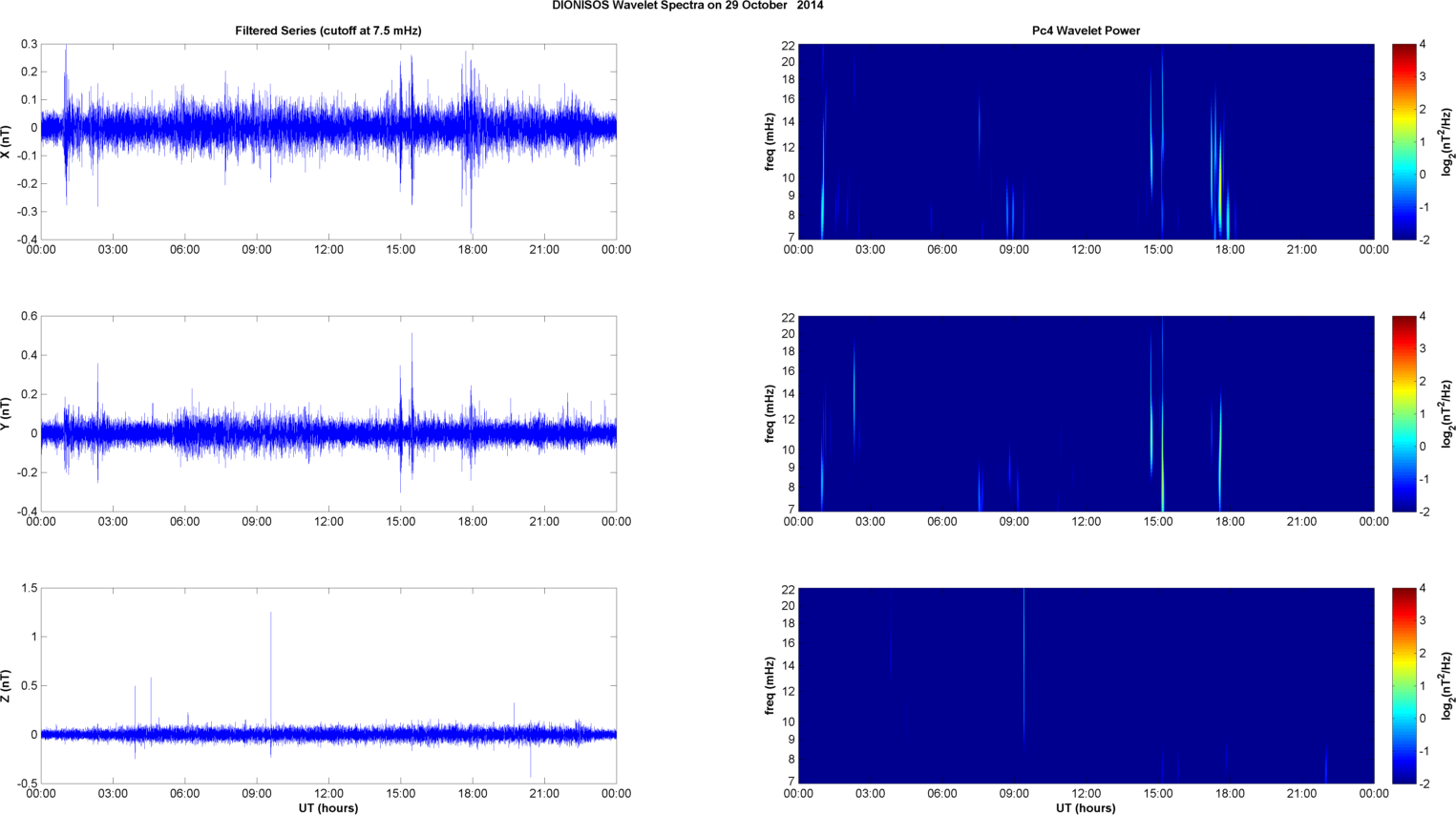This screenshot has width=1456, height=815.
Task: Click the Y component filtered series plot
Action: point(328,413)
